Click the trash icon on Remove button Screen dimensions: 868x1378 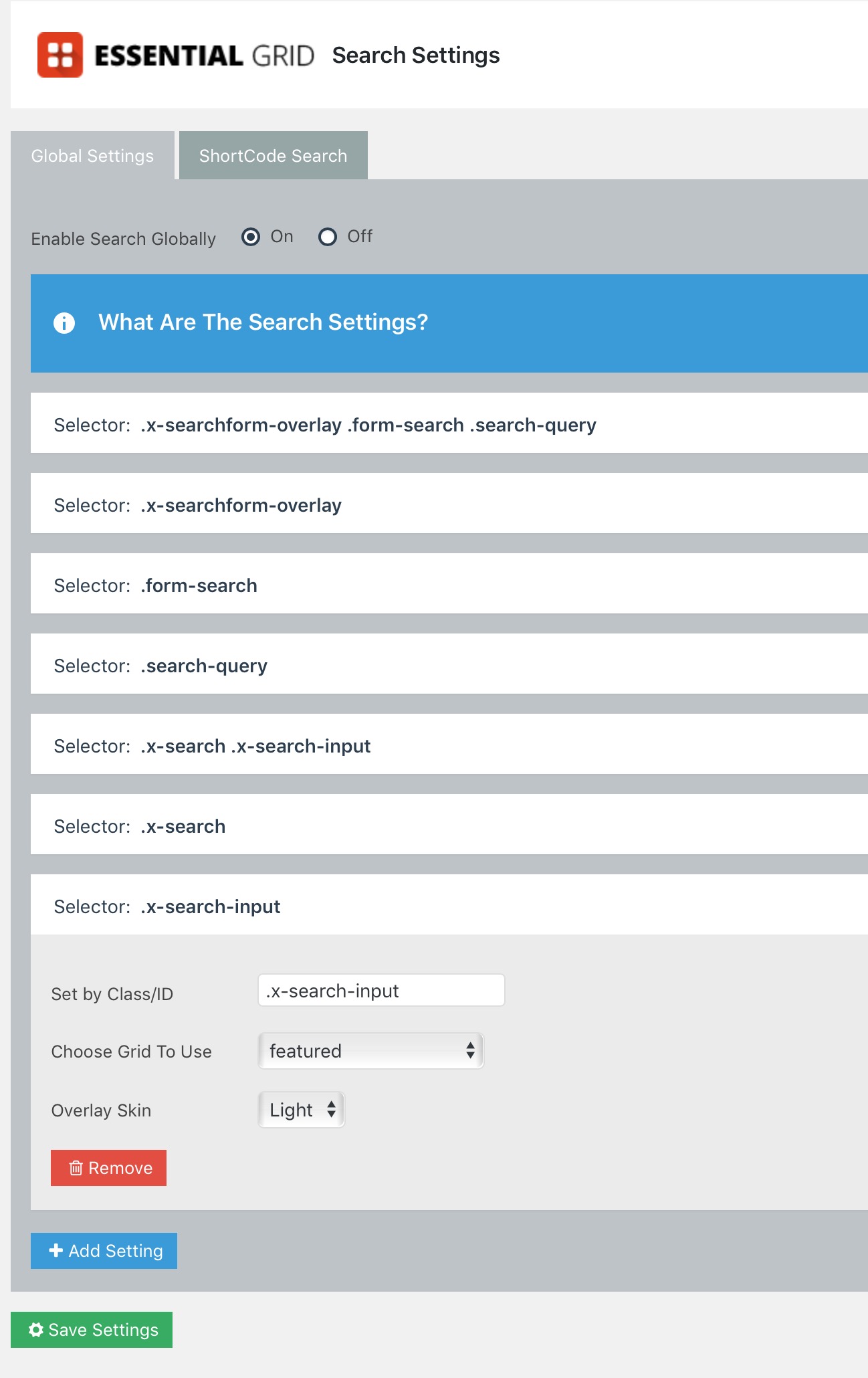[76, 1168]
